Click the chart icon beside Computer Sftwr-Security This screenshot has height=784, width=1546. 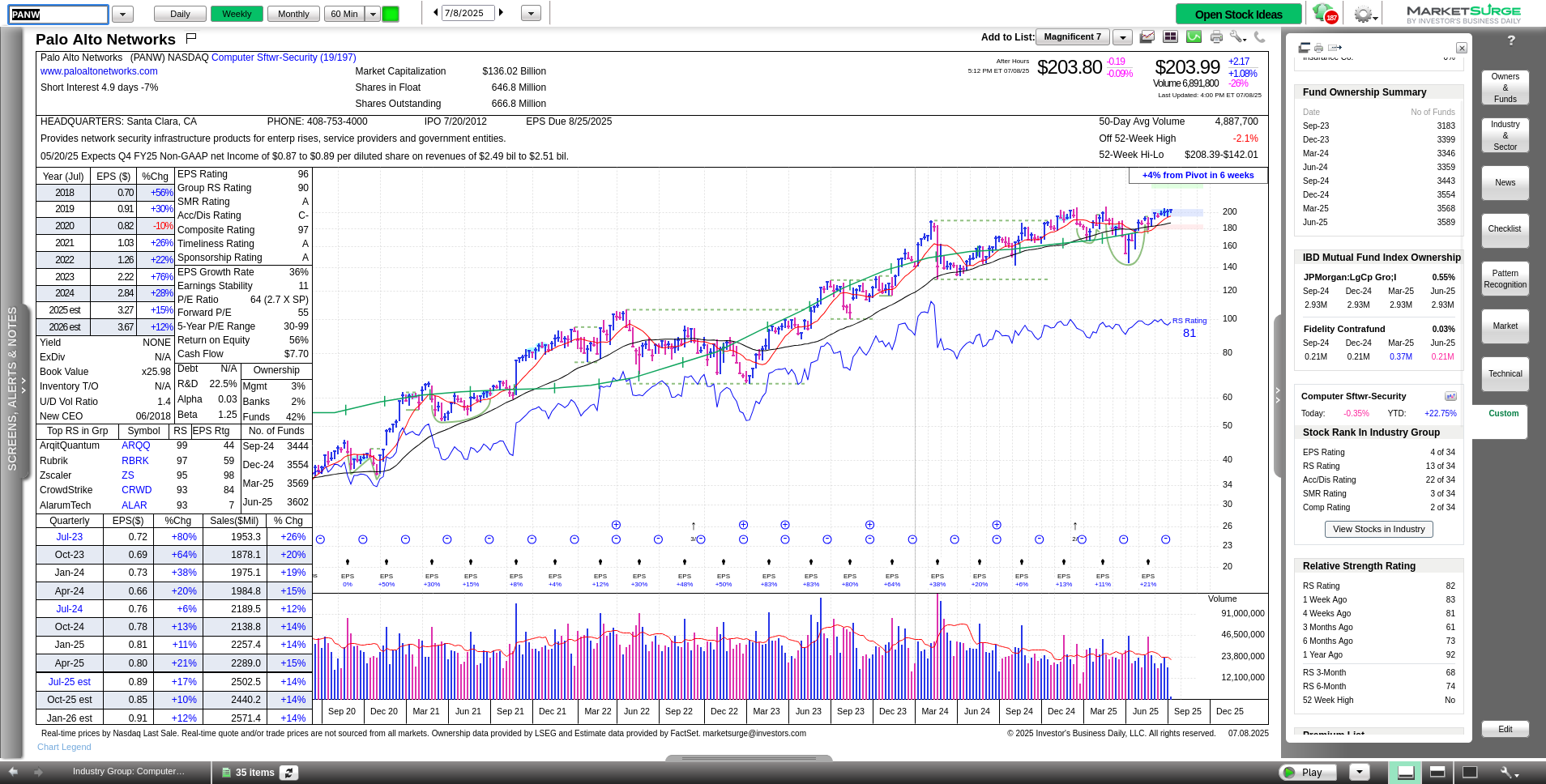pos(1450,396)
